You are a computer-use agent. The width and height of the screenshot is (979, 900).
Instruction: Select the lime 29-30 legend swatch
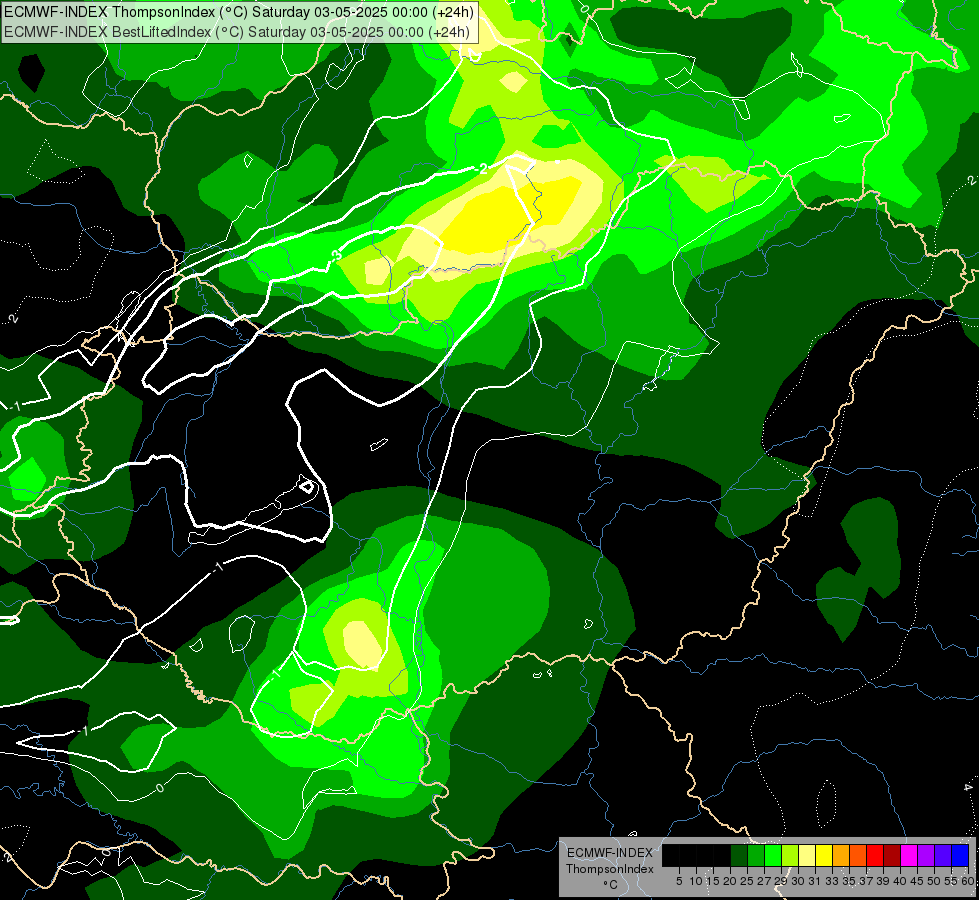(790, 855)
